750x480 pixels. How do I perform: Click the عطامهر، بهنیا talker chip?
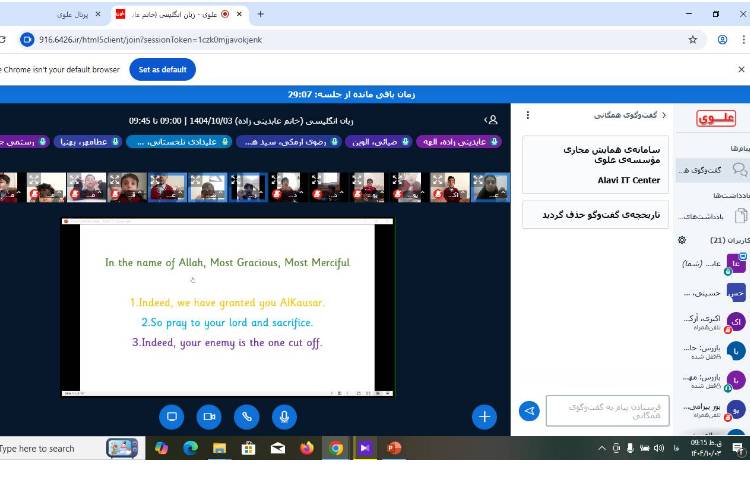click(88, 142)
